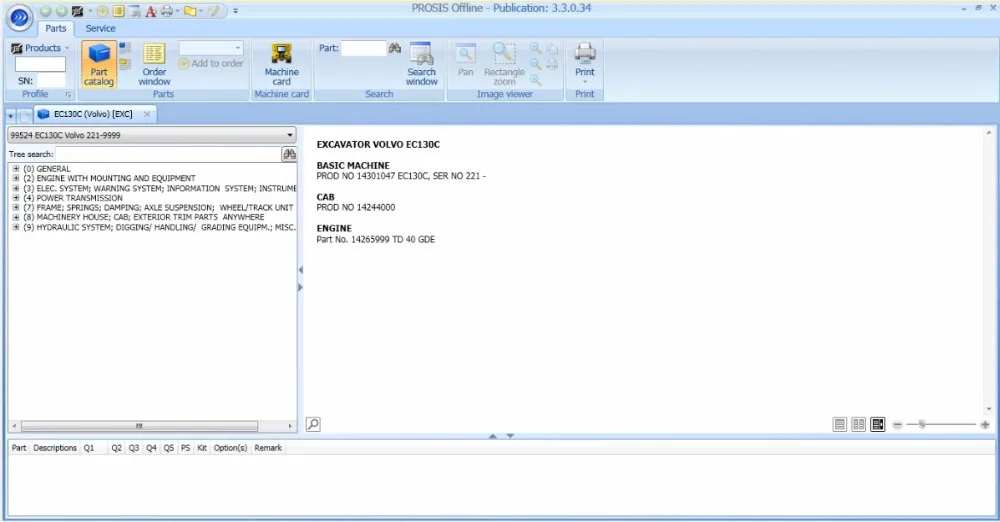Click the SN serial number input field
The width and height of the screenshot is (1000, 522).
51,80
